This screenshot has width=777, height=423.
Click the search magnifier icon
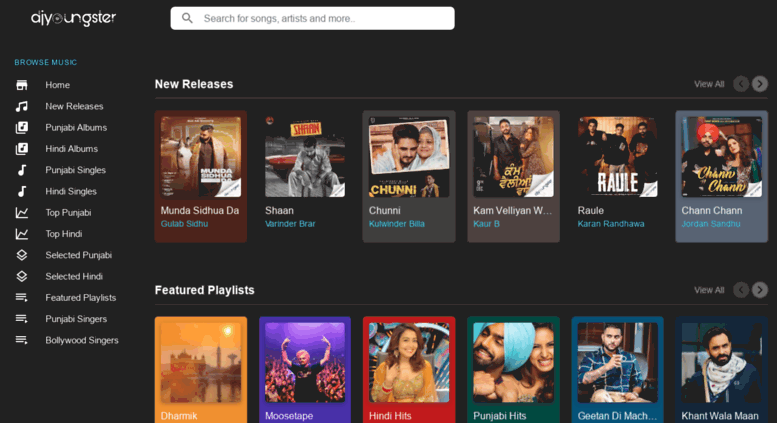pyautogui.click(x=187, y=18)
